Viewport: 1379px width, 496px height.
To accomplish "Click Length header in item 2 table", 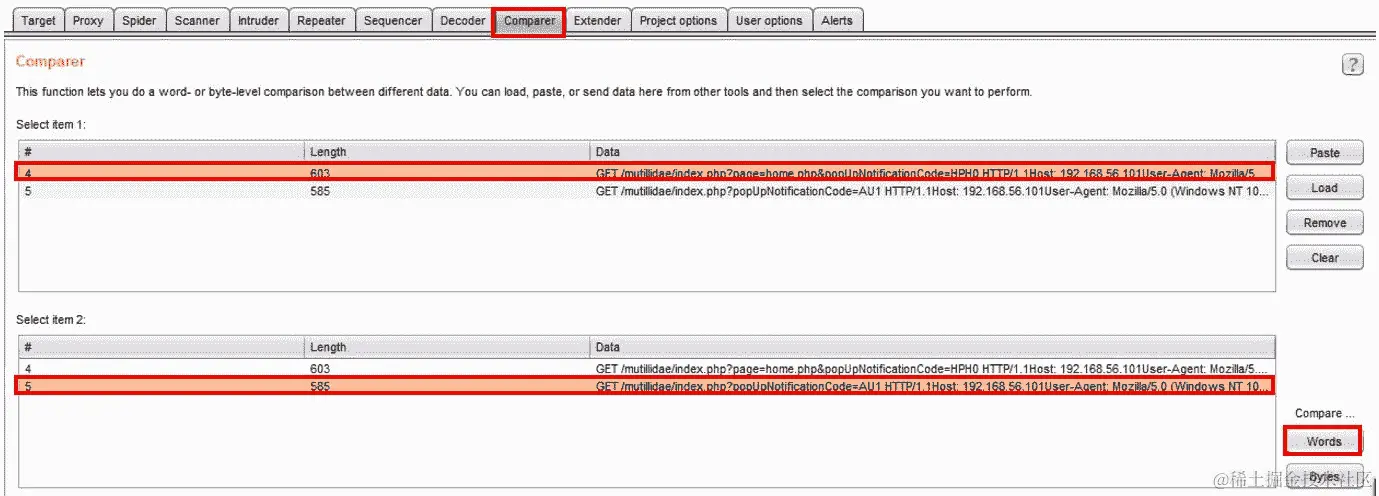I will point(447,347).
